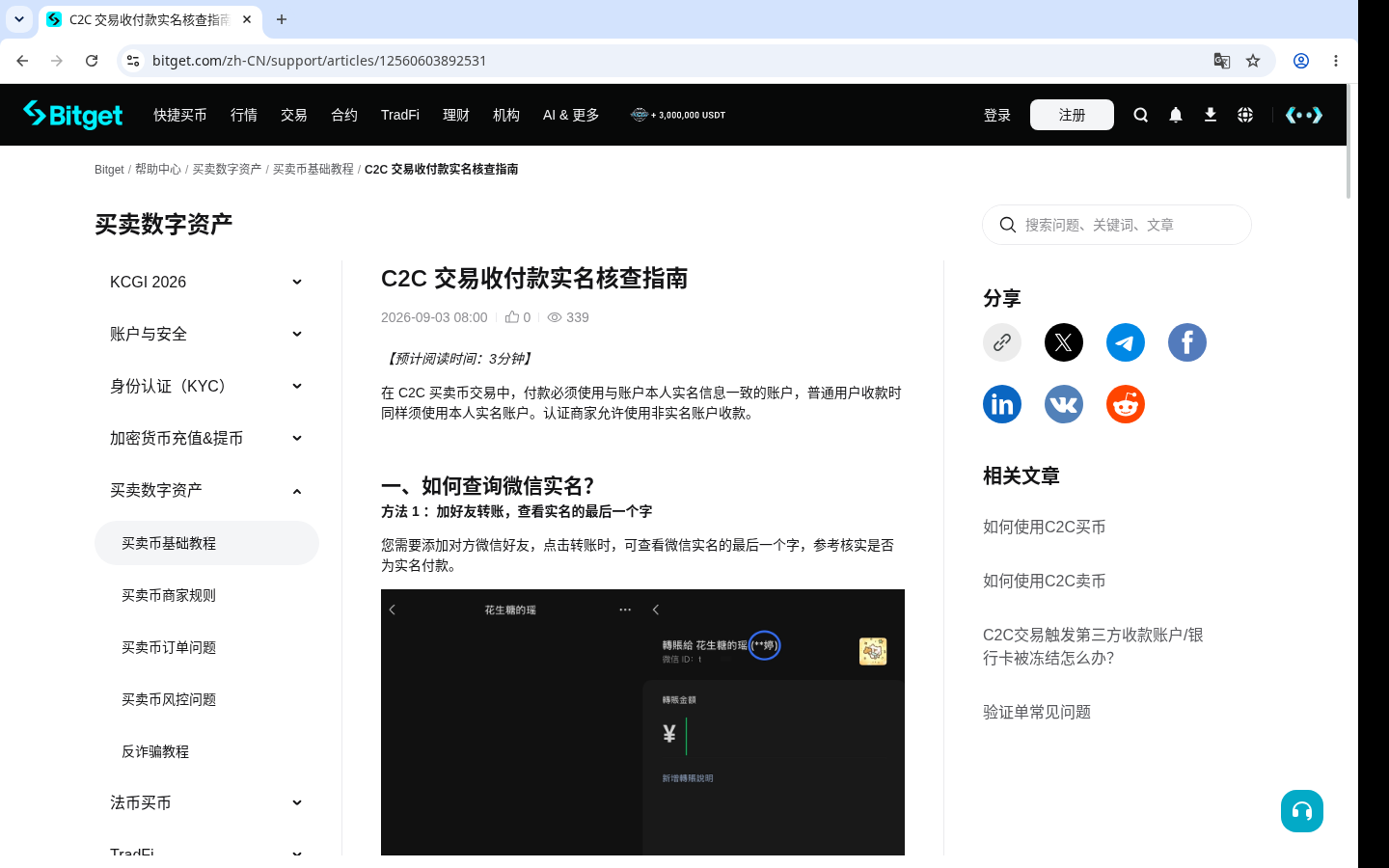Select 买卖币商家规则 in sidebar

[206, 595]
